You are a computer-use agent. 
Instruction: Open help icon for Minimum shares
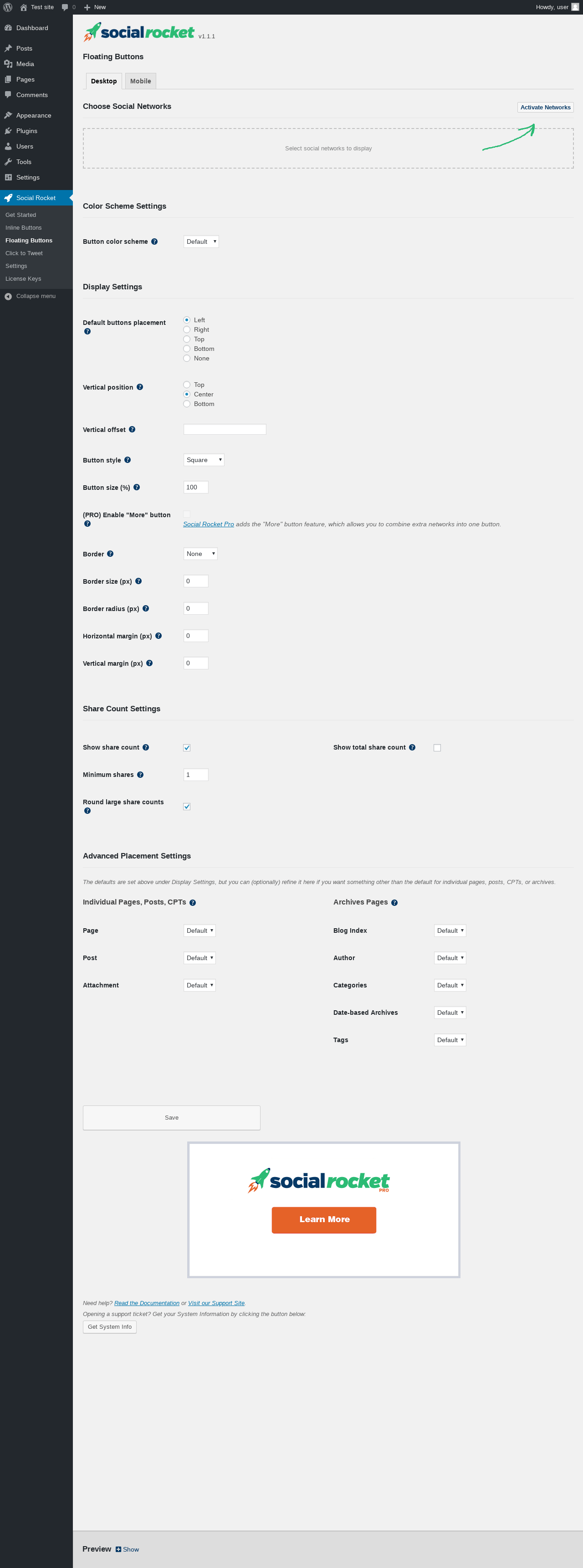coord(141,775)
